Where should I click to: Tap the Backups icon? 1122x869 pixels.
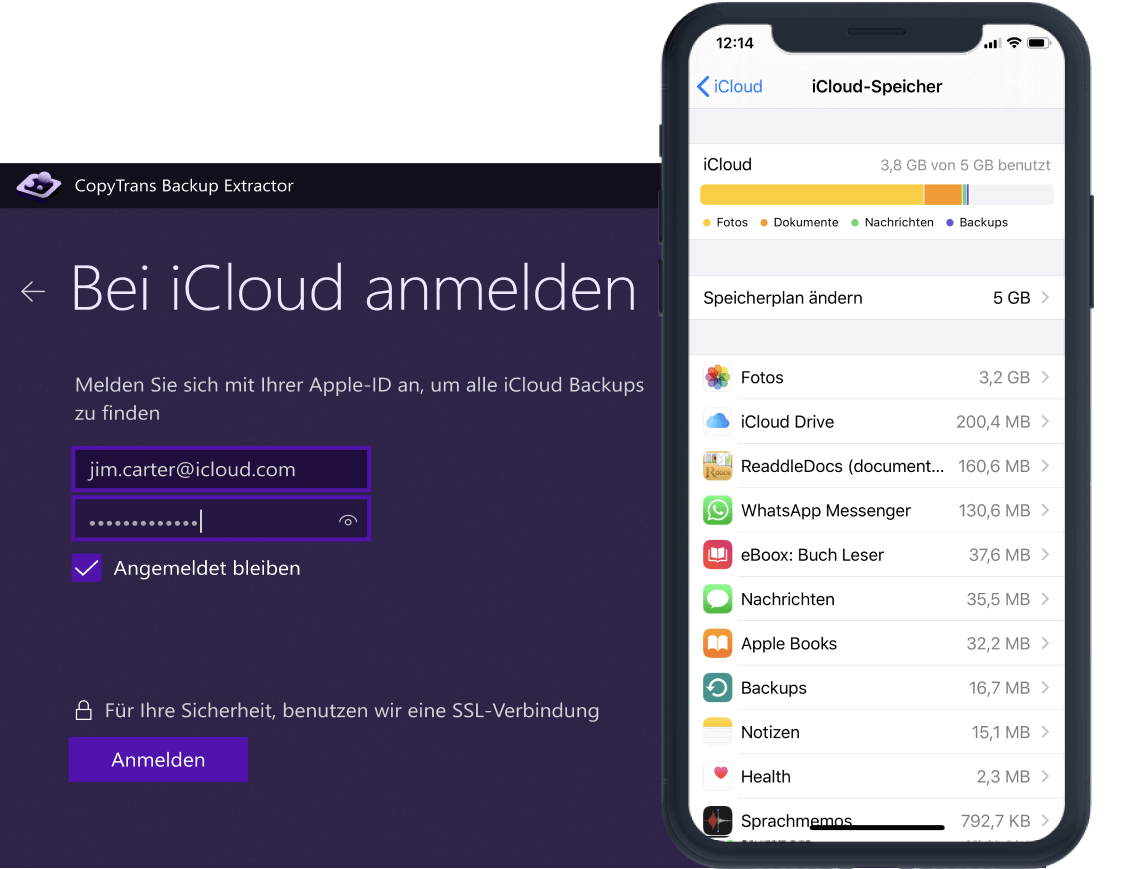coord(717,688)
